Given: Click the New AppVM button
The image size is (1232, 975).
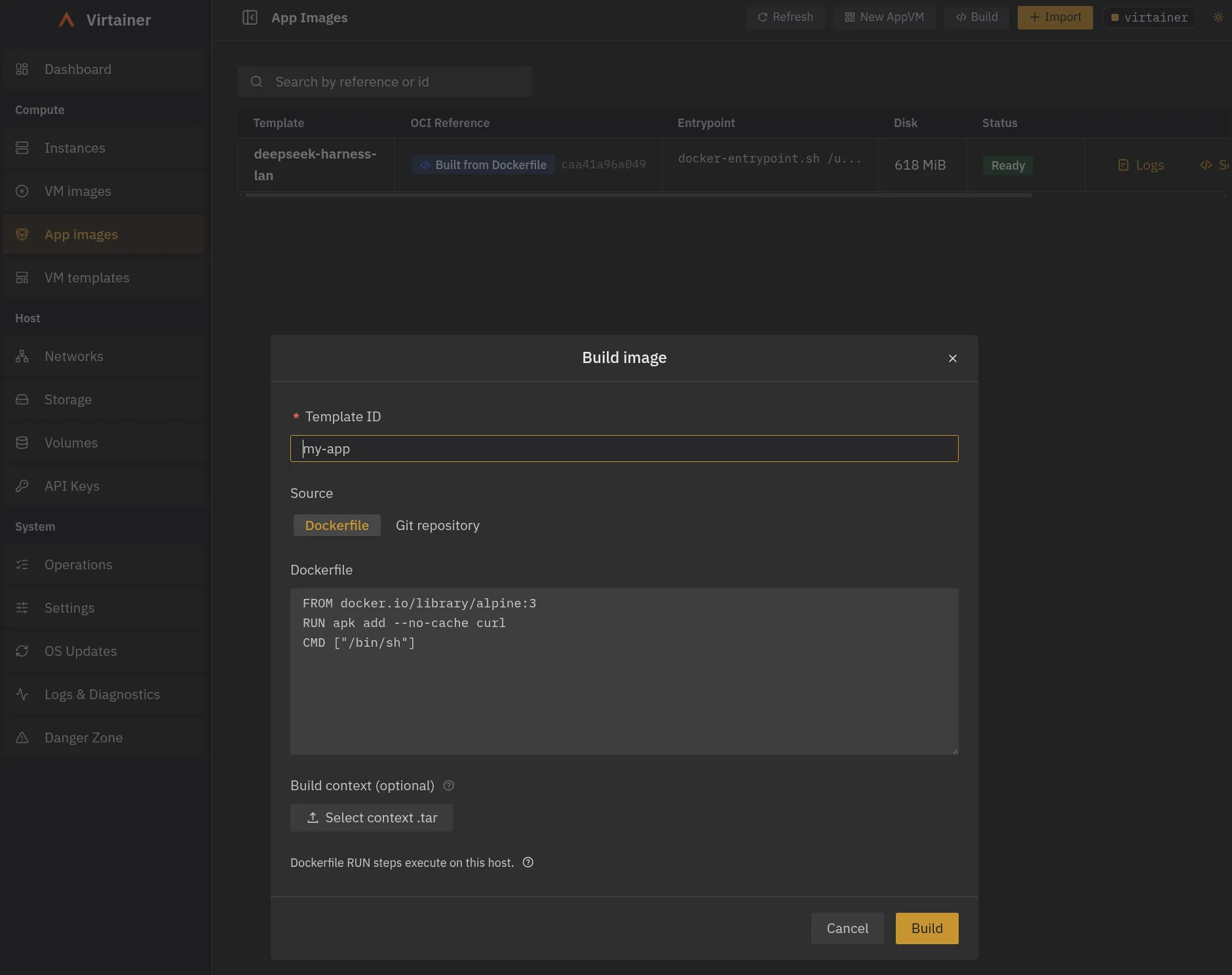Looking at the screenshot, I should [x=884, y=17].
